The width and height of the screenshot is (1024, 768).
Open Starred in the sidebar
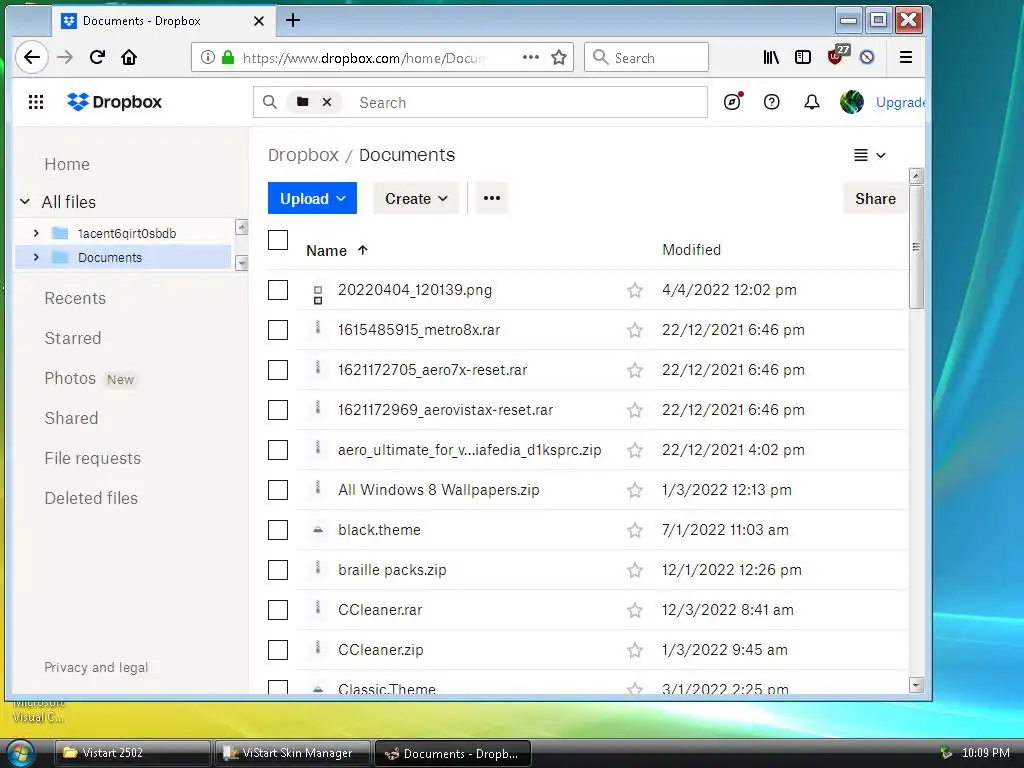point(73,338)
